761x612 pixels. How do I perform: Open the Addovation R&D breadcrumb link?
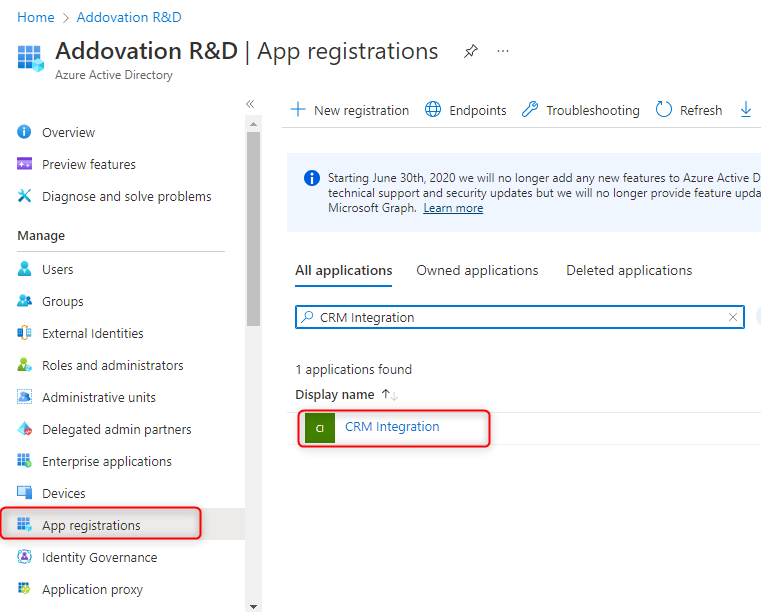pyautogui.click(x=129, y=17)
